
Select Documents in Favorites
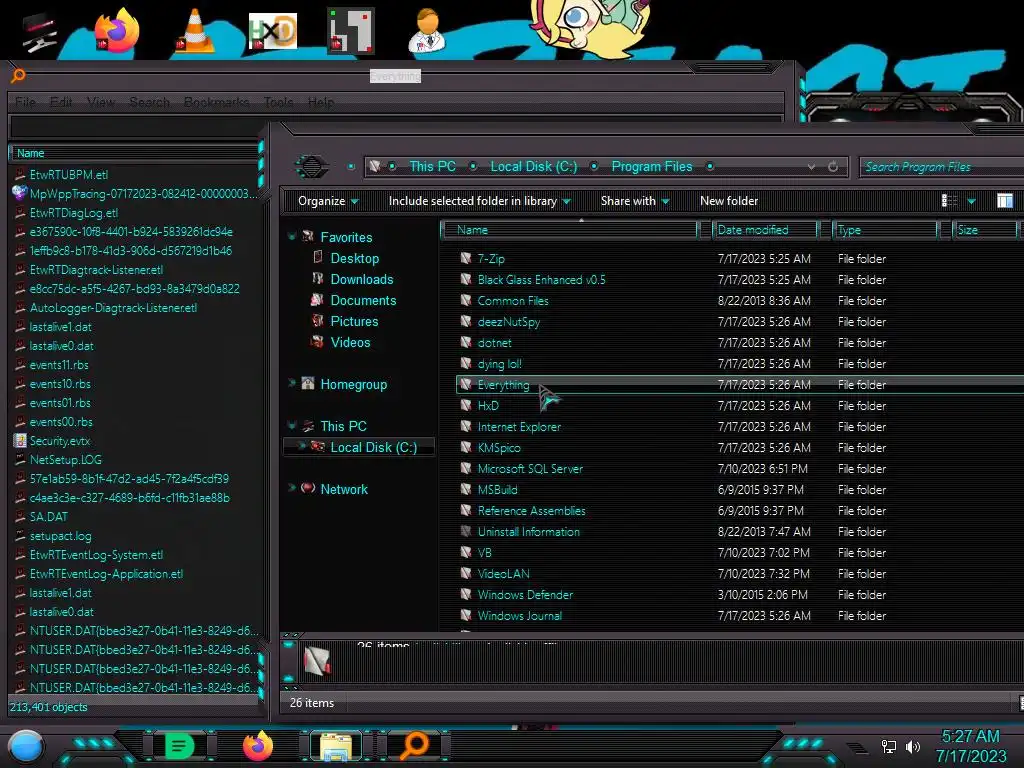point(363,300)
